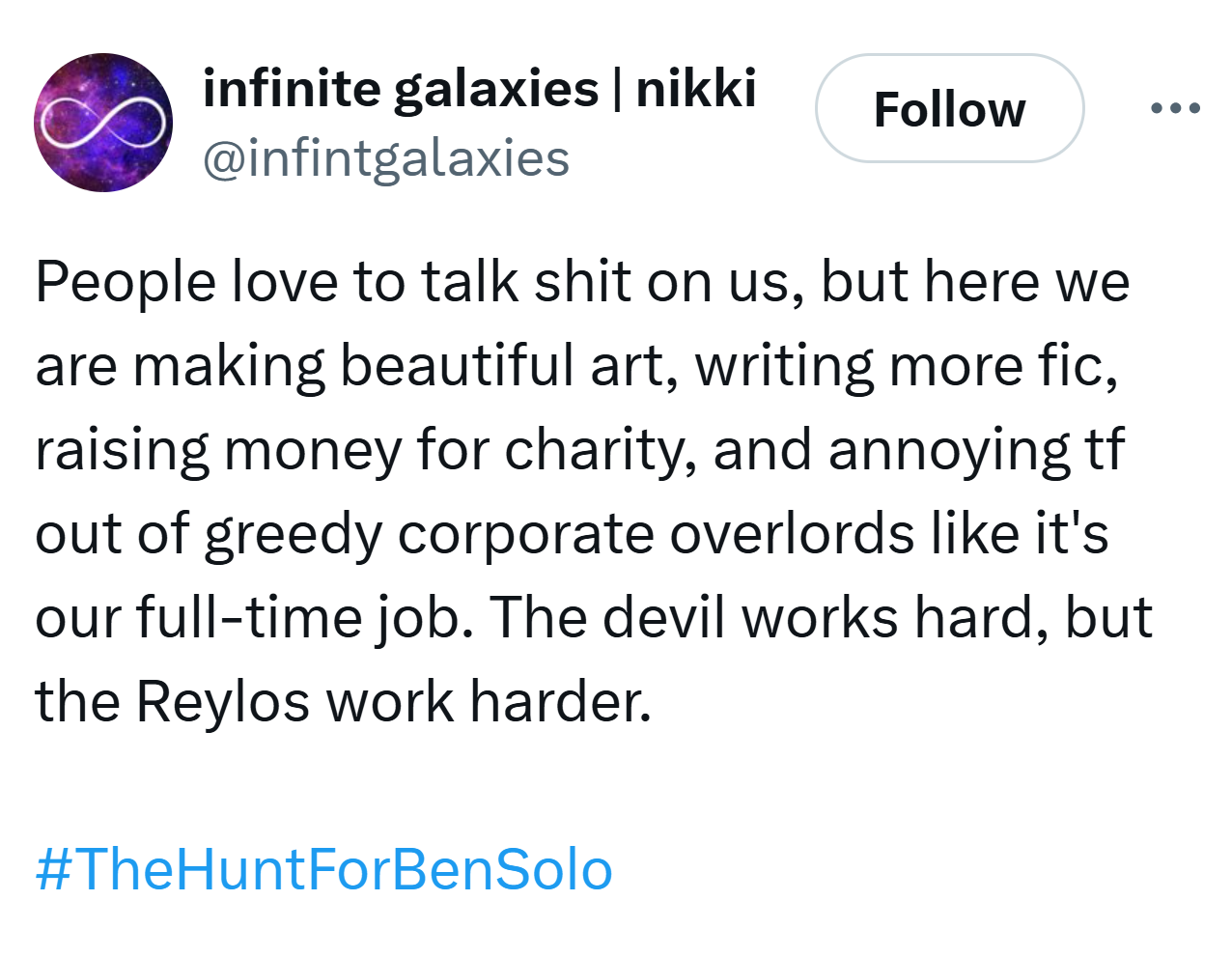This screenshot has height=957, width=1232.
Task: Click "nikki" in the display name
Action: tap(695, 89)
